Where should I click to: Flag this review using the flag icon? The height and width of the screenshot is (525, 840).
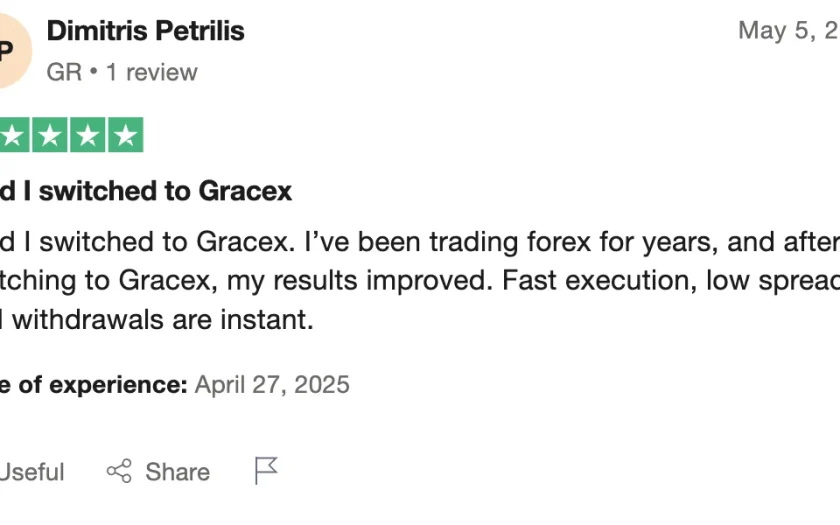tap(266, 471)
